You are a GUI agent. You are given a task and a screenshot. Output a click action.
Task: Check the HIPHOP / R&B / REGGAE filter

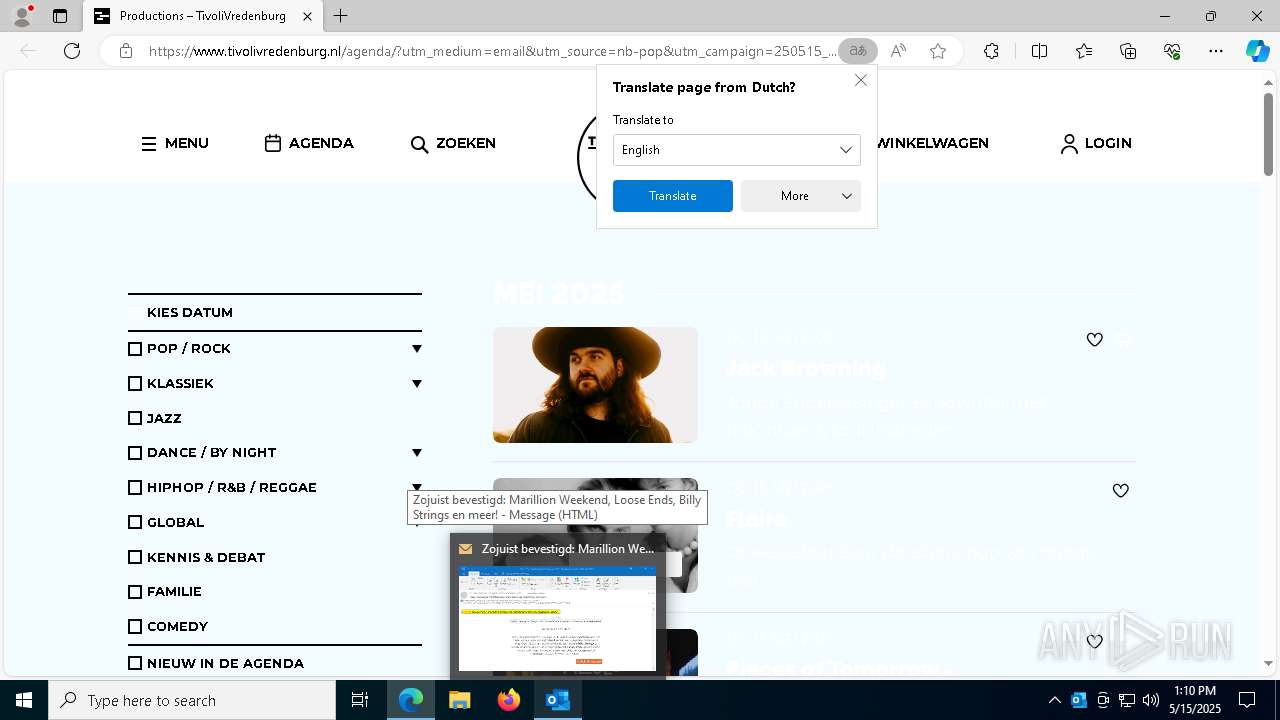(x=135, y=488)
